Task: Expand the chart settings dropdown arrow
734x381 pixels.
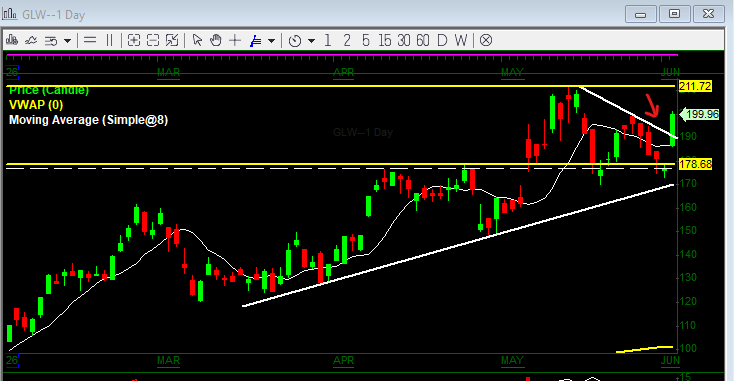Action: pos(67,41)
